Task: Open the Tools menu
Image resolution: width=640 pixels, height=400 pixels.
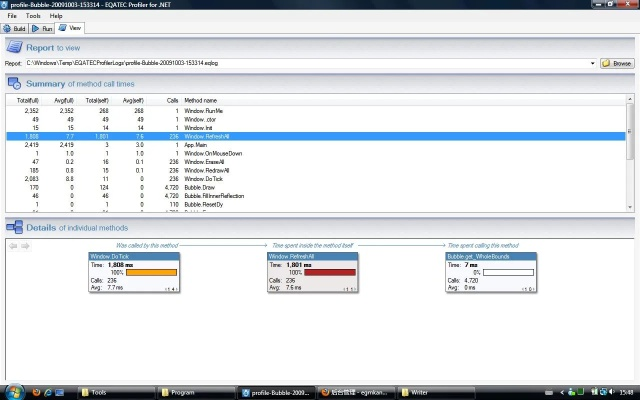Action: pos(33,16)
